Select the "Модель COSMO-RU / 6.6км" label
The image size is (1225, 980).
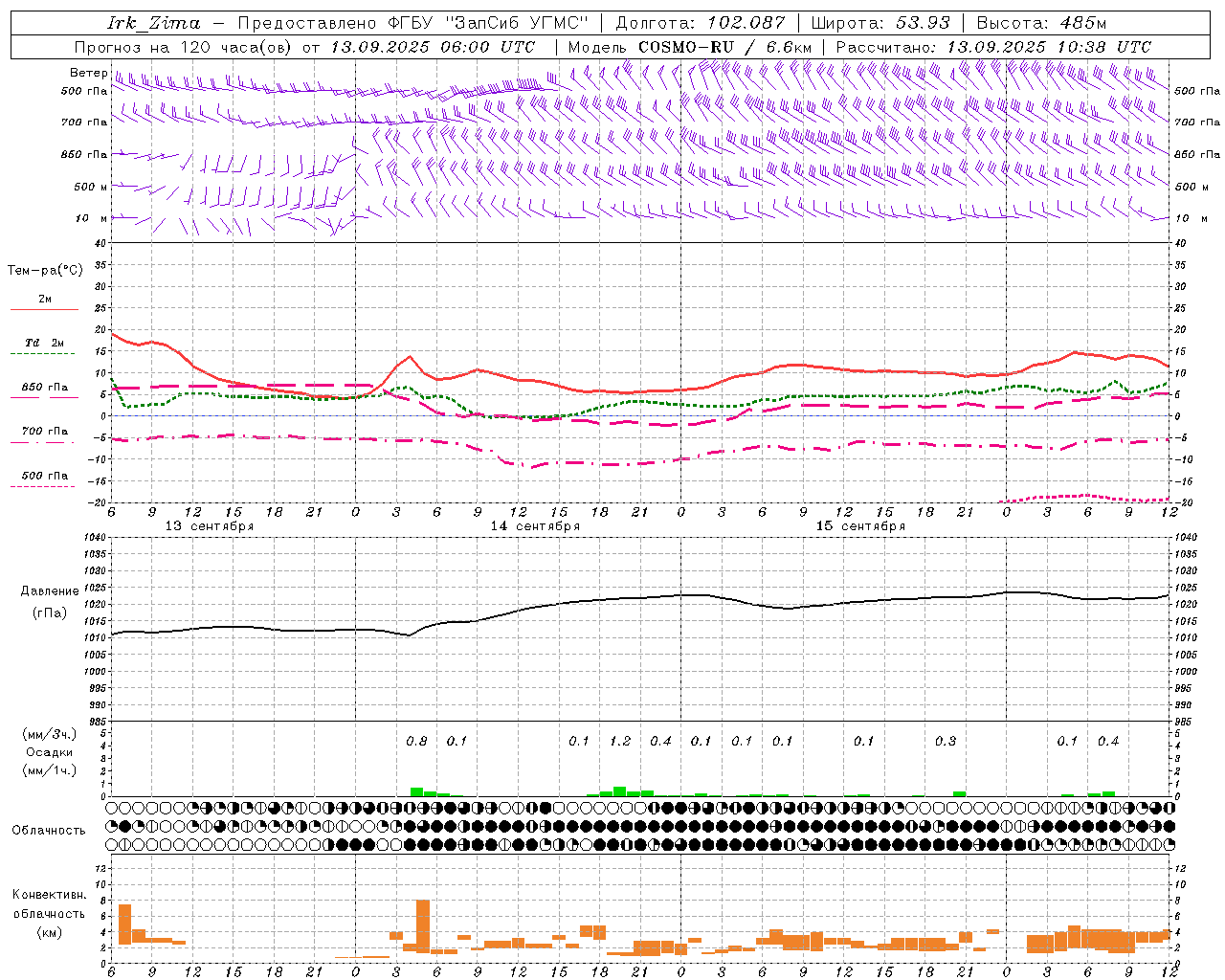pos(690,47)
